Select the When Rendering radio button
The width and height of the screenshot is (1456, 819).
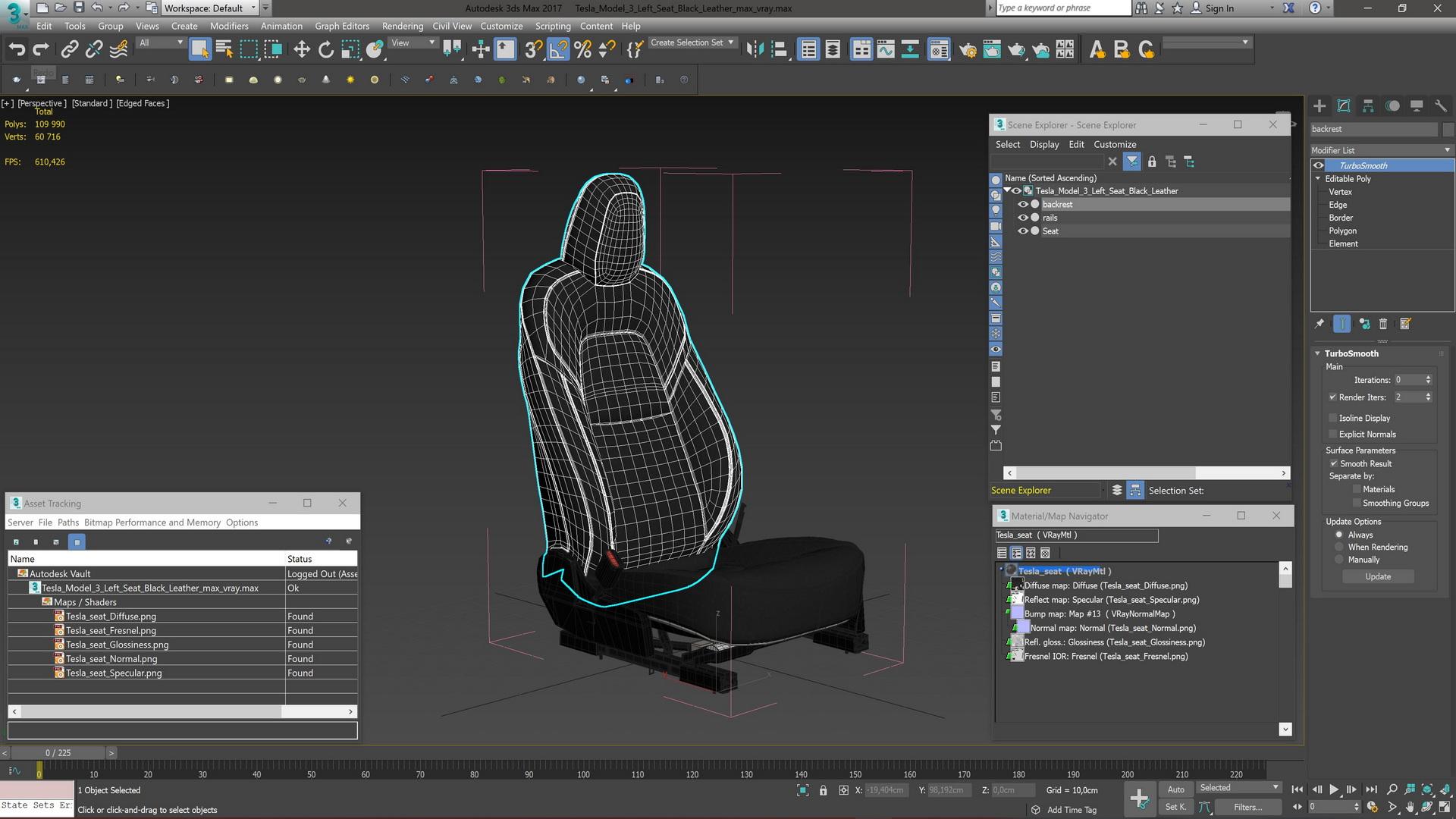pos(1339,548)
